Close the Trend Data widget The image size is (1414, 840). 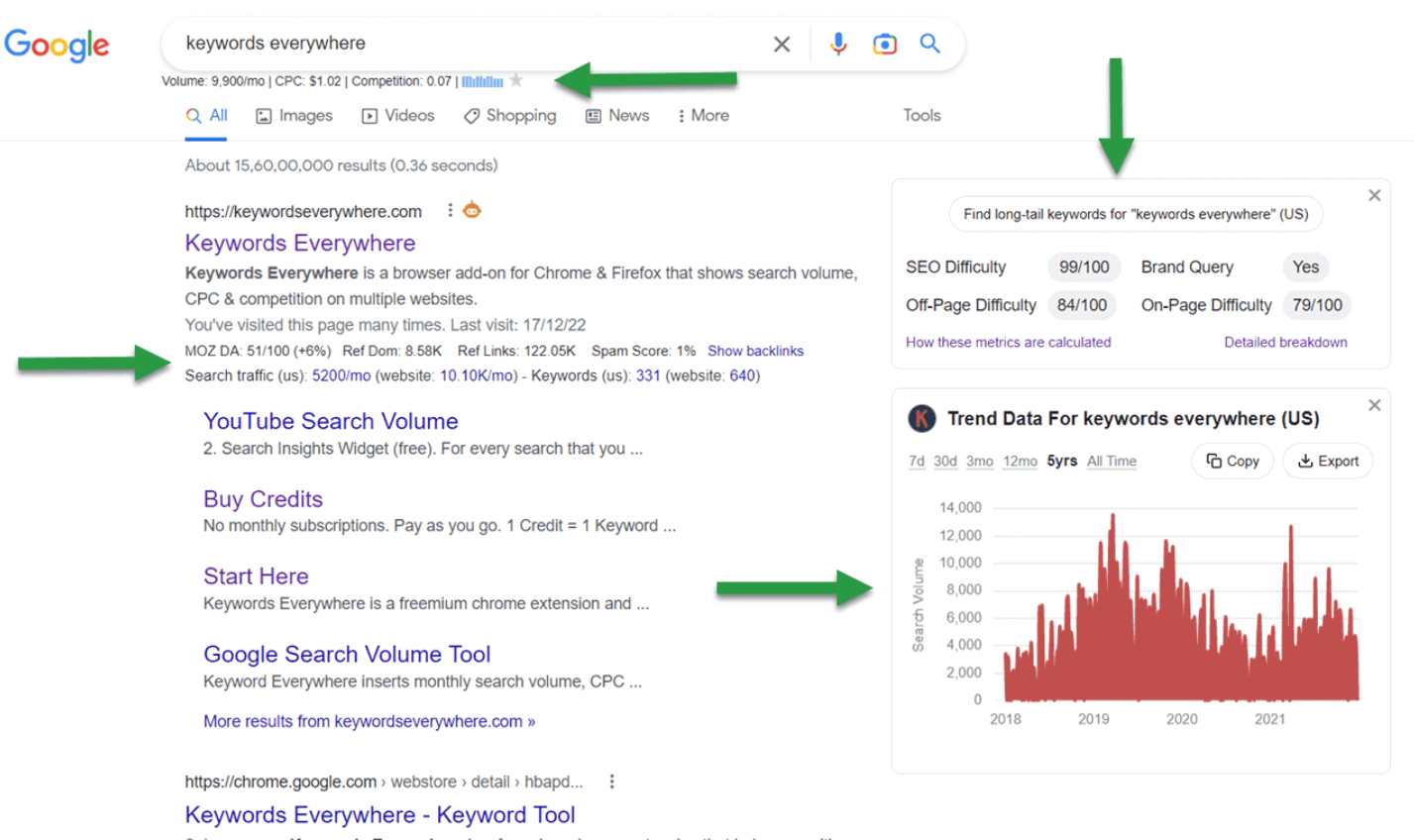click(x=1374, y=405)
